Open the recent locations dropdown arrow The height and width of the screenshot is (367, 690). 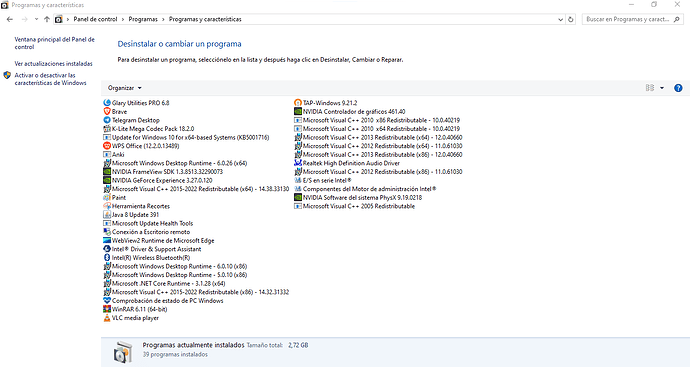[36, 19]
